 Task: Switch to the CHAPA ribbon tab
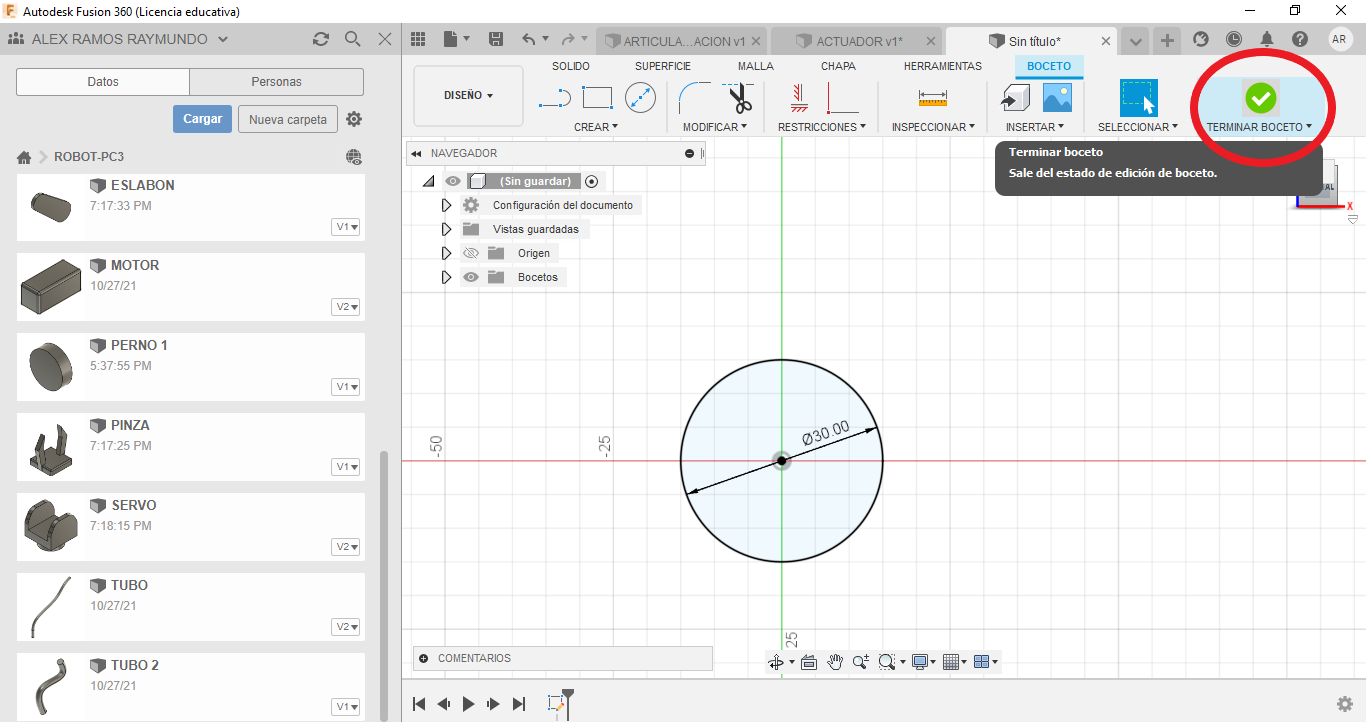[x=838, y=66]
